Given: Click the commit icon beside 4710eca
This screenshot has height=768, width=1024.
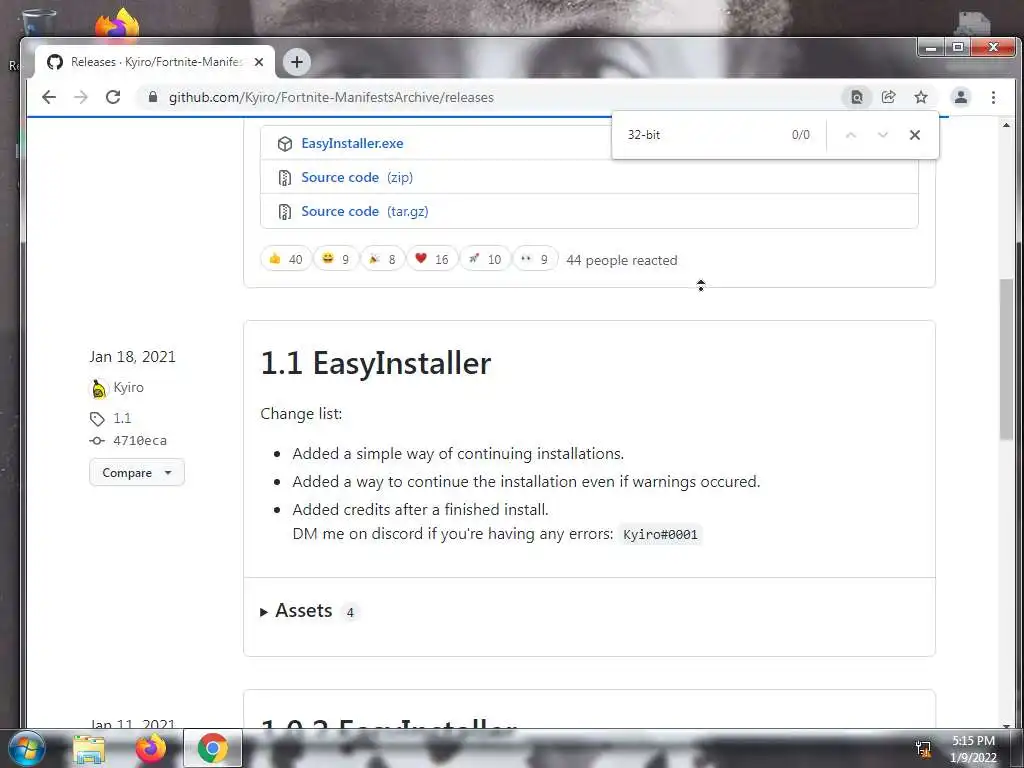Looking at the screenshot, I should [x=97, y=441].
